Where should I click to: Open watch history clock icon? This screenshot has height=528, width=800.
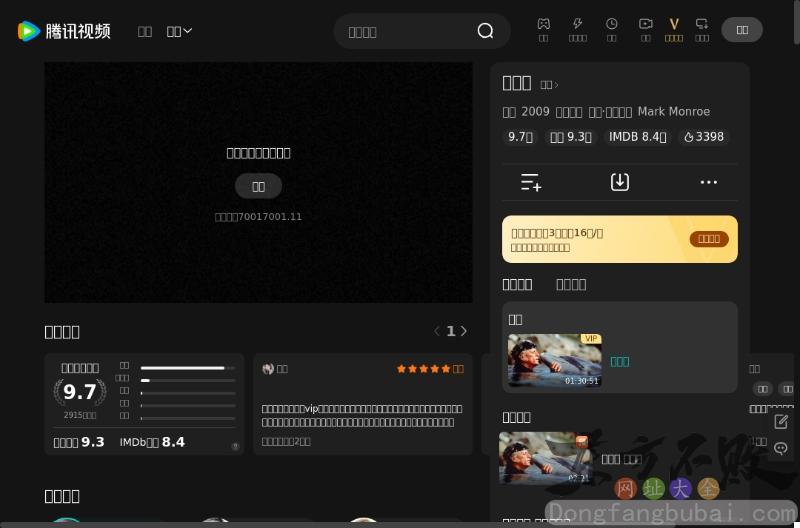[x=611, y=24]
